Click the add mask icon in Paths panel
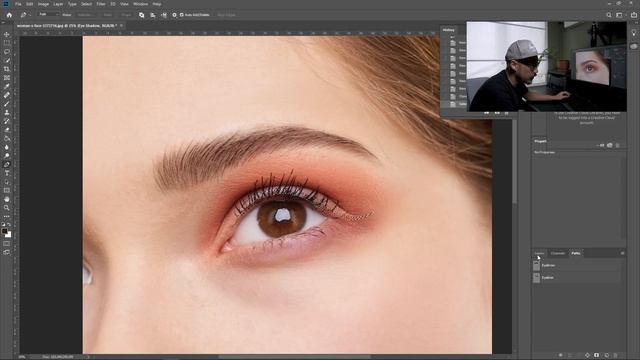640x360 pixels. (596, 355)
